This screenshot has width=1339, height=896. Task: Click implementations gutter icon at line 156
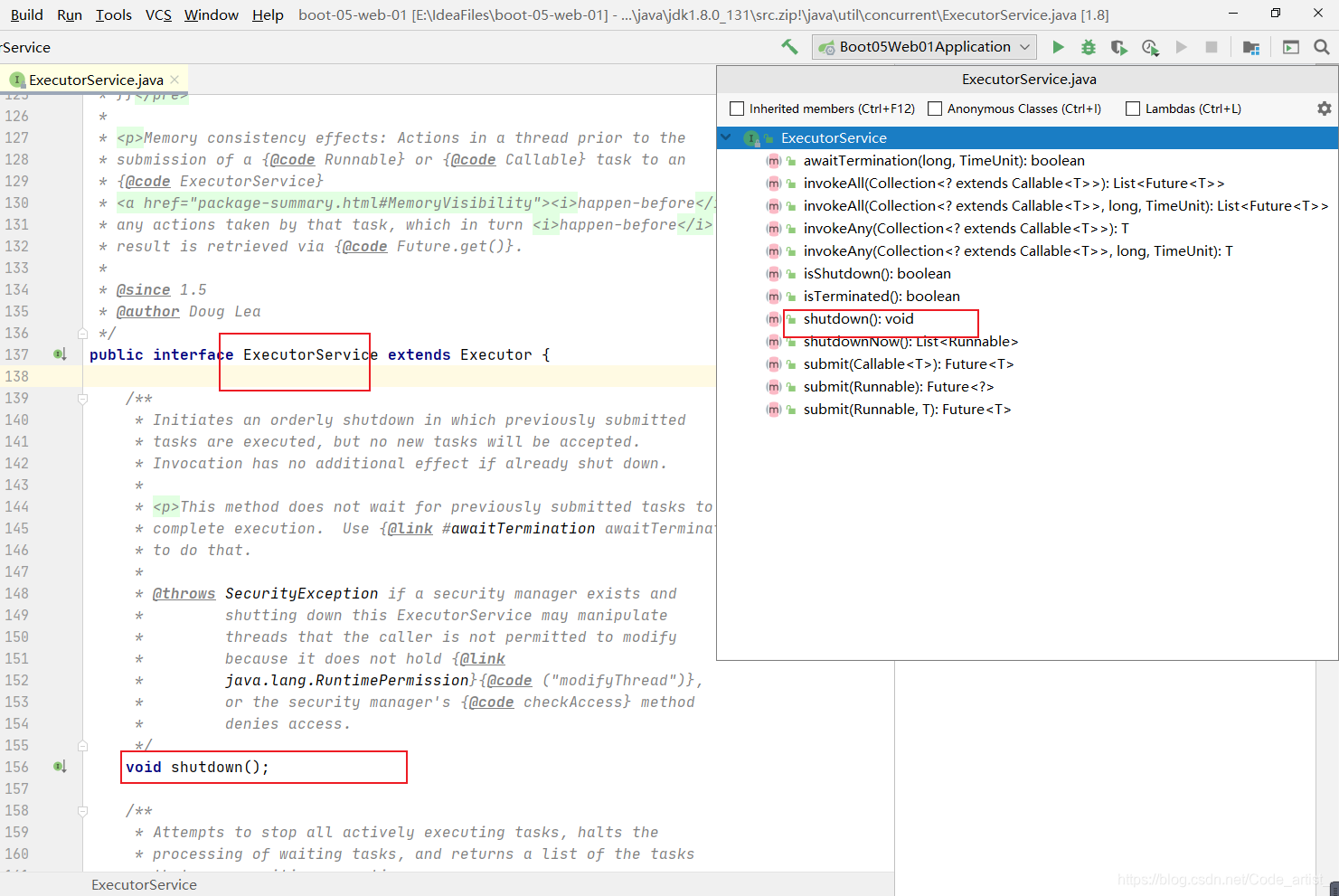60,767
